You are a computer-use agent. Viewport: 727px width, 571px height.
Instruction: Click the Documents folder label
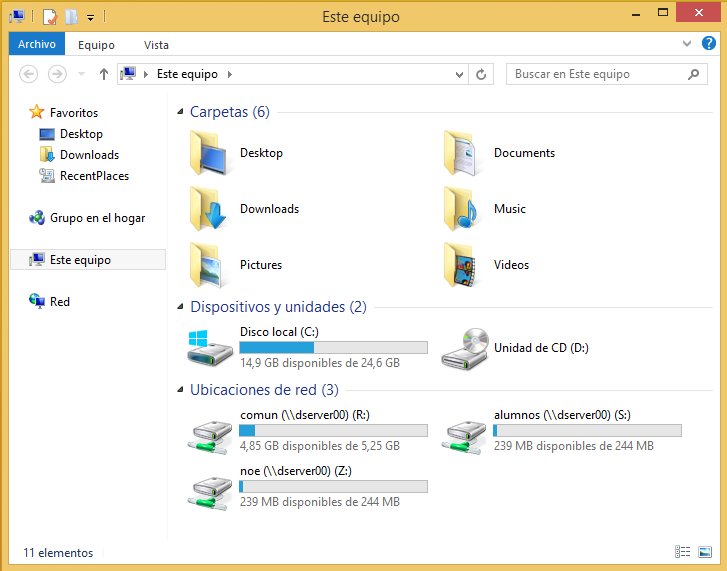point(524,153)
